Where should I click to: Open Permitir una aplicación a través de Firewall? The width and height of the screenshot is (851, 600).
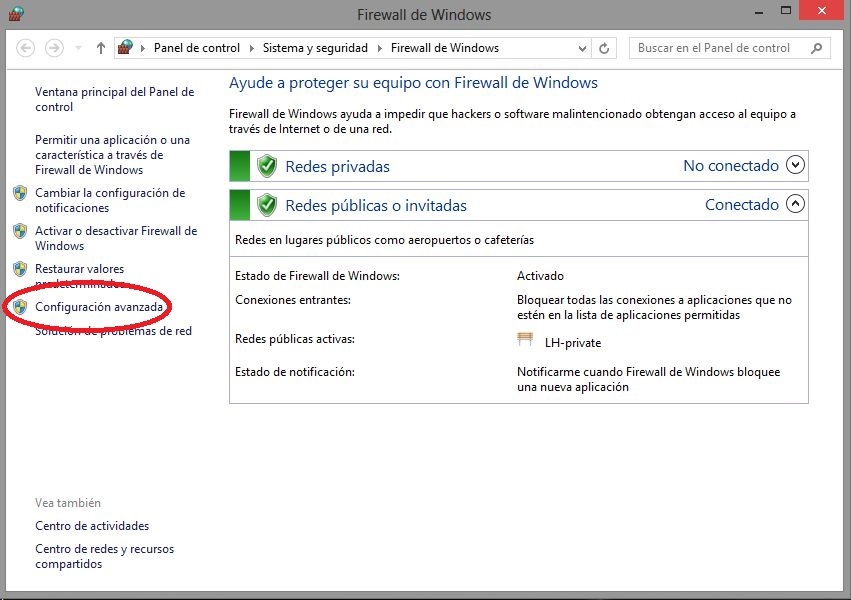tap(112, 155)
